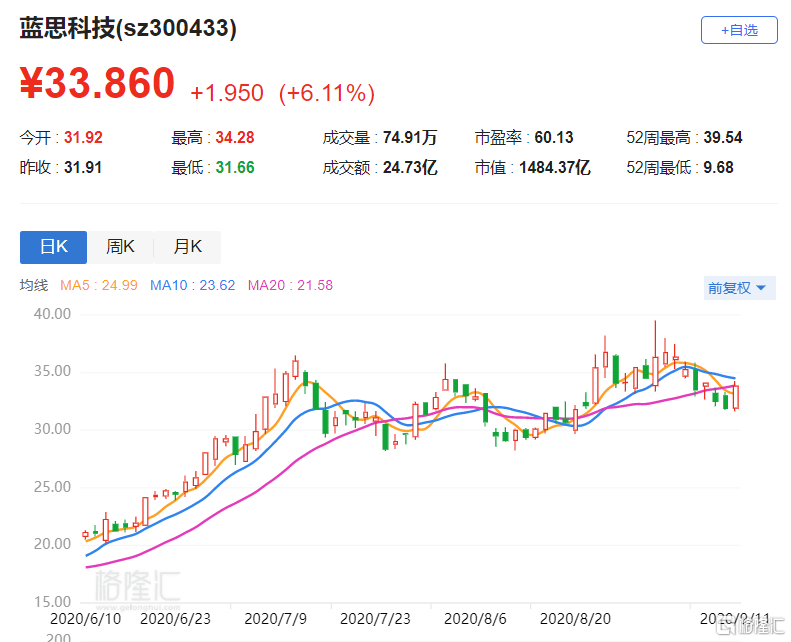The image size is (791, 642).
Task: Click the 40.00 price axis label
Action: [52, 314]
